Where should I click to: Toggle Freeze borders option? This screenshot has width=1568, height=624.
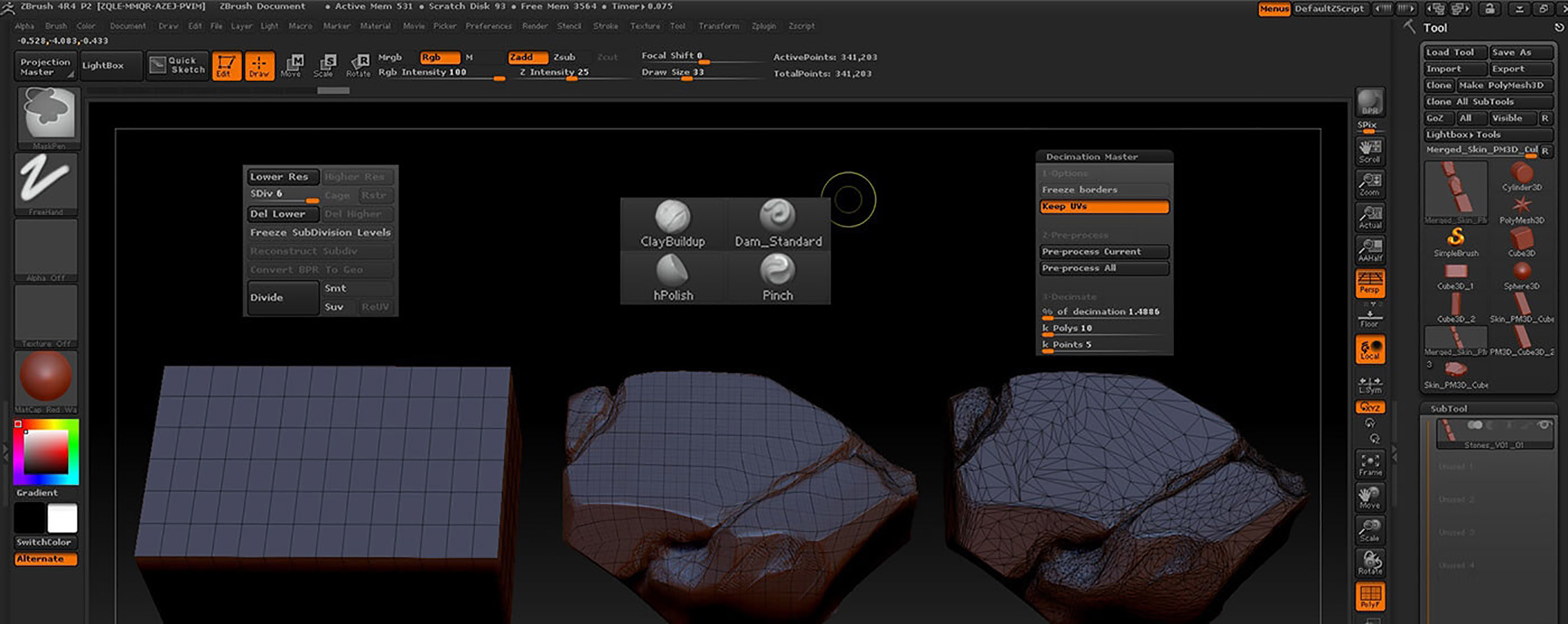tap(1104, 190)
